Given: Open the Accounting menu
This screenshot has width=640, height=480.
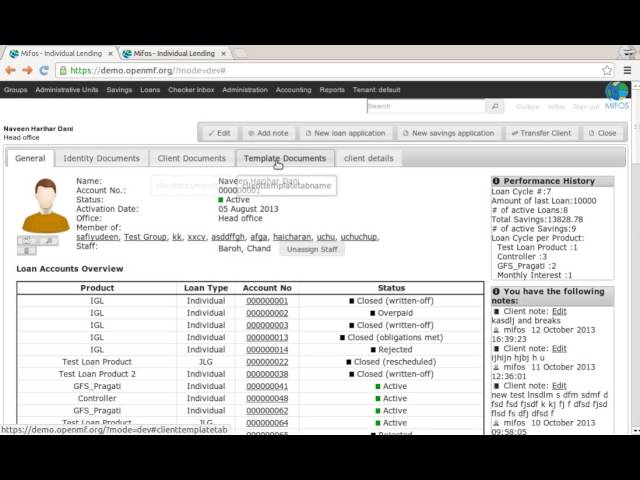Looking at the screenshot, I should [293, 90].
